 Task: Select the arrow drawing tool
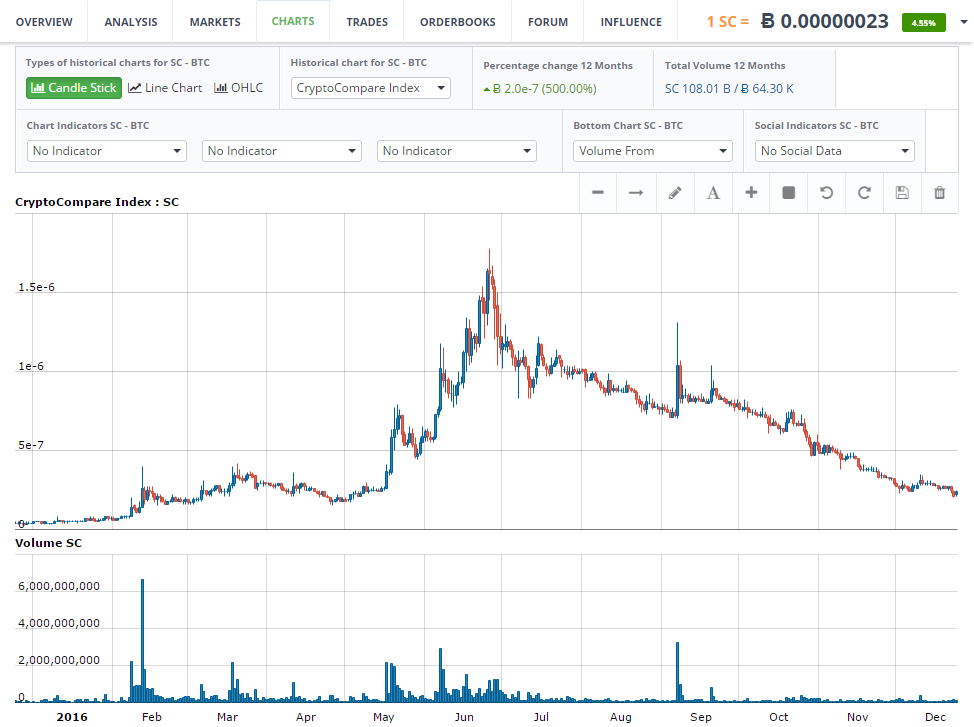636,193
